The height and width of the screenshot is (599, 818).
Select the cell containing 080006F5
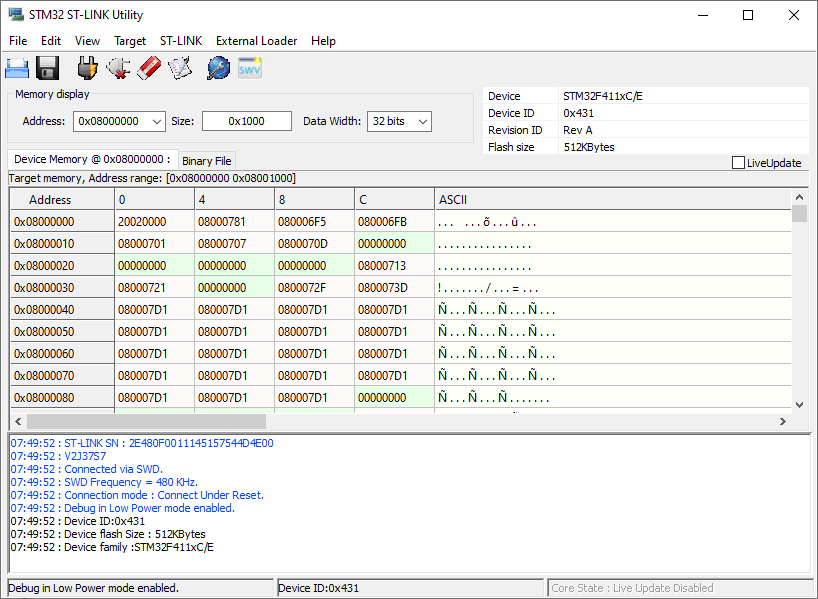[314, 222]
